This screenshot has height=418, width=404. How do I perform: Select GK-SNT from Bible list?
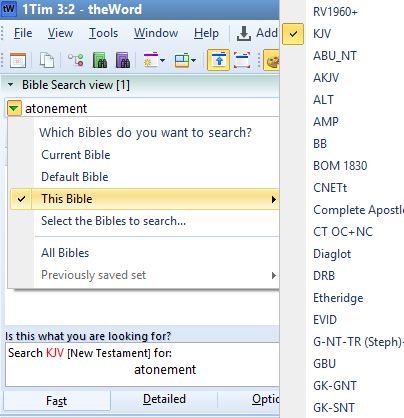coord(334,408)
